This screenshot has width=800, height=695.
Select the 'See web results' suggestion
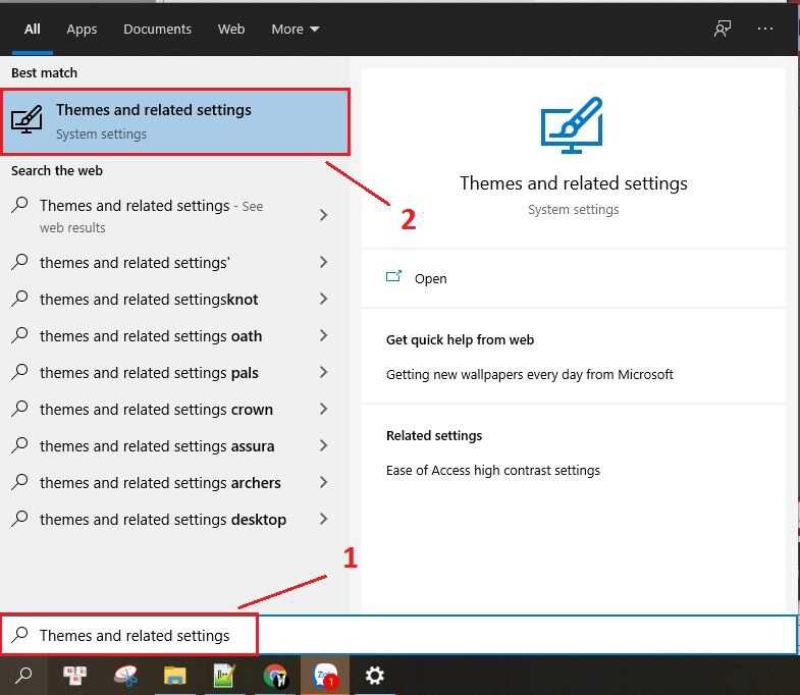(x=151, y=216)
